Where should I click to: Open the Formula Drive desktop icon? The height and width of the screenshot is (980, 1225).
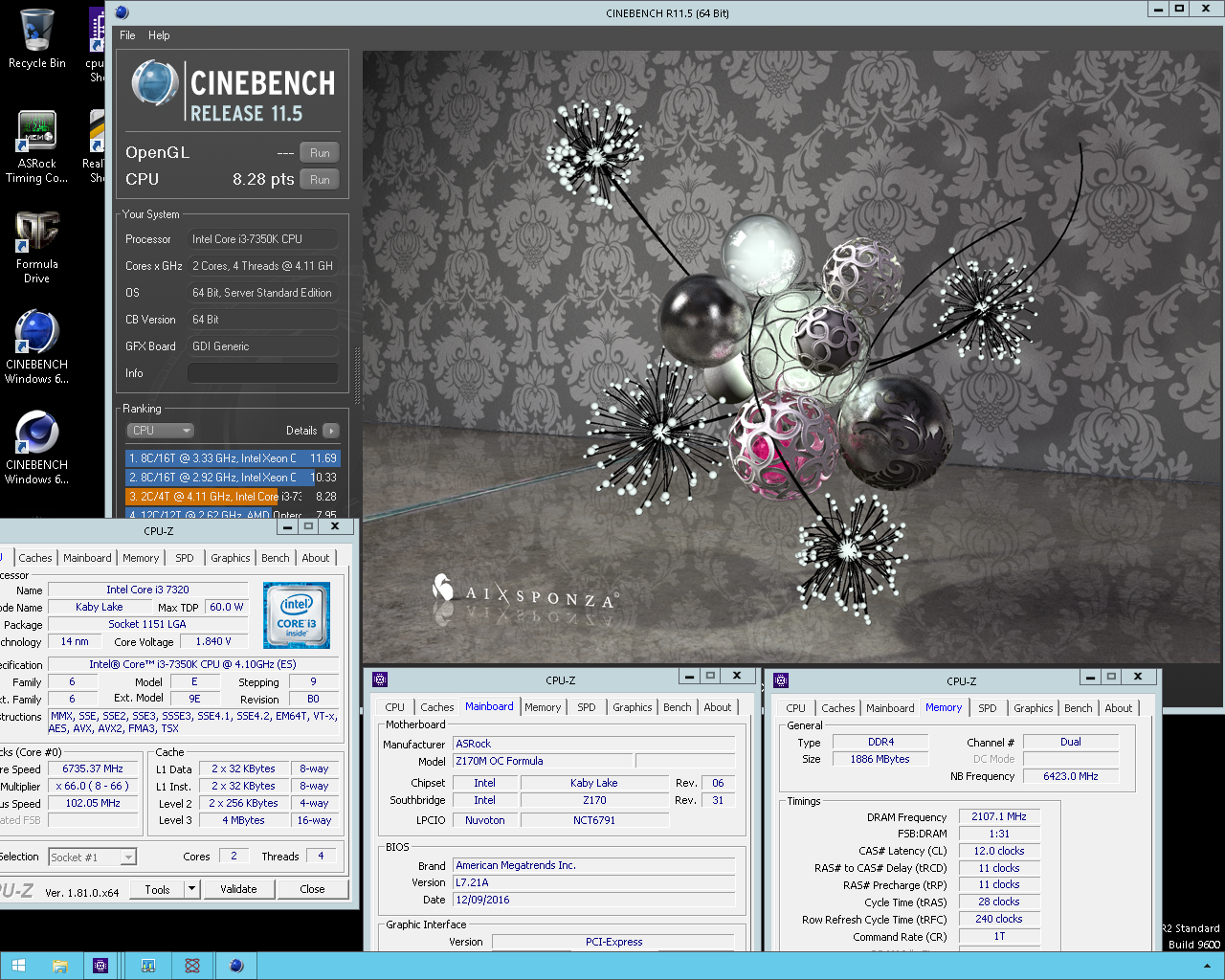[36, 232]
